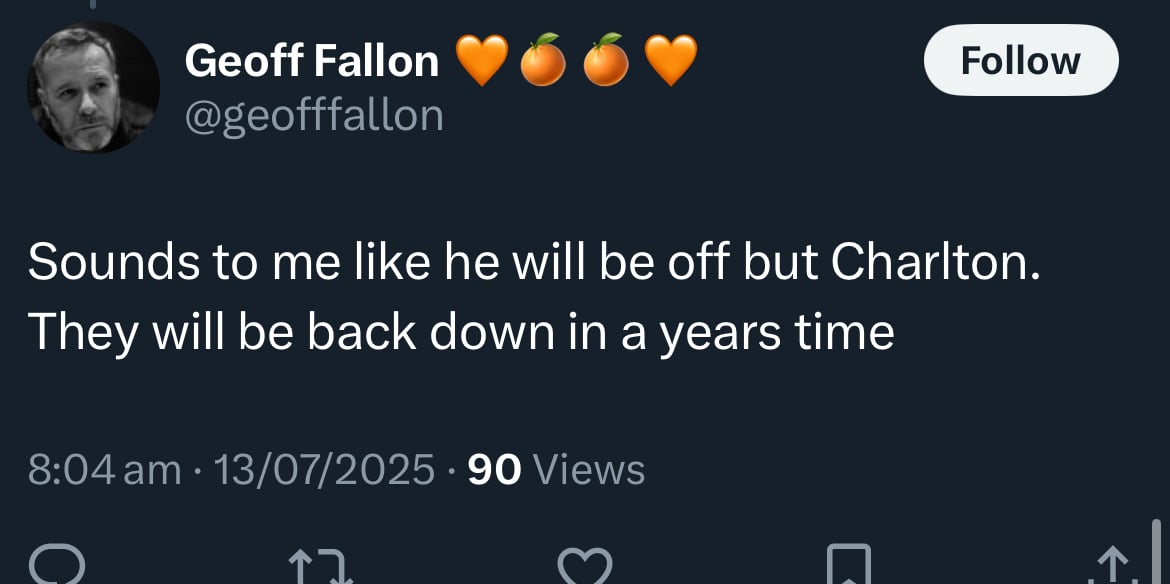
Task: Click the 8:04 am timestamp
Action: coord(104,470)
